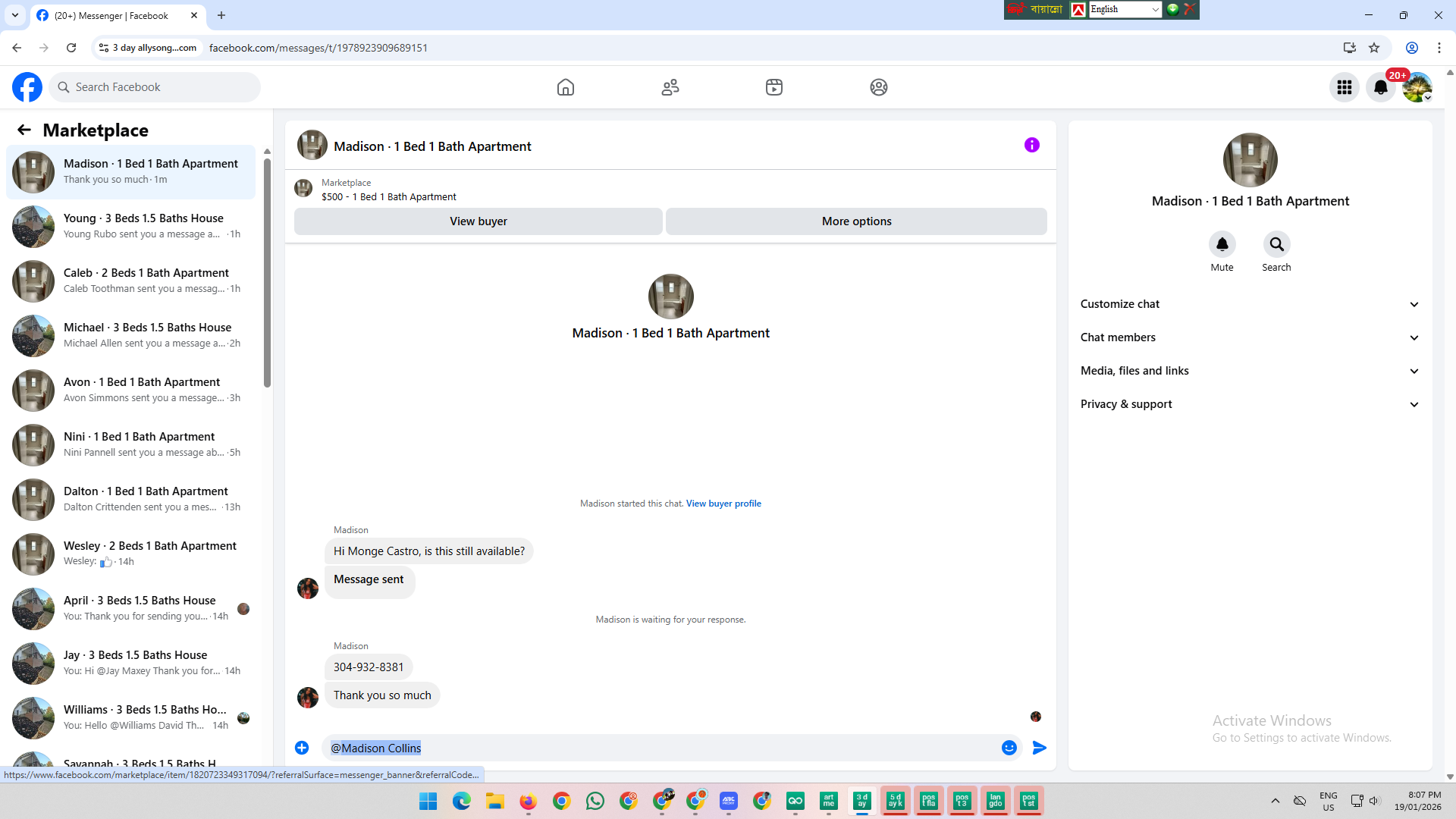Screen dimensions: 1456x819
Task: Click the purple conversation info icon
Action: (x=1031, y=145)
